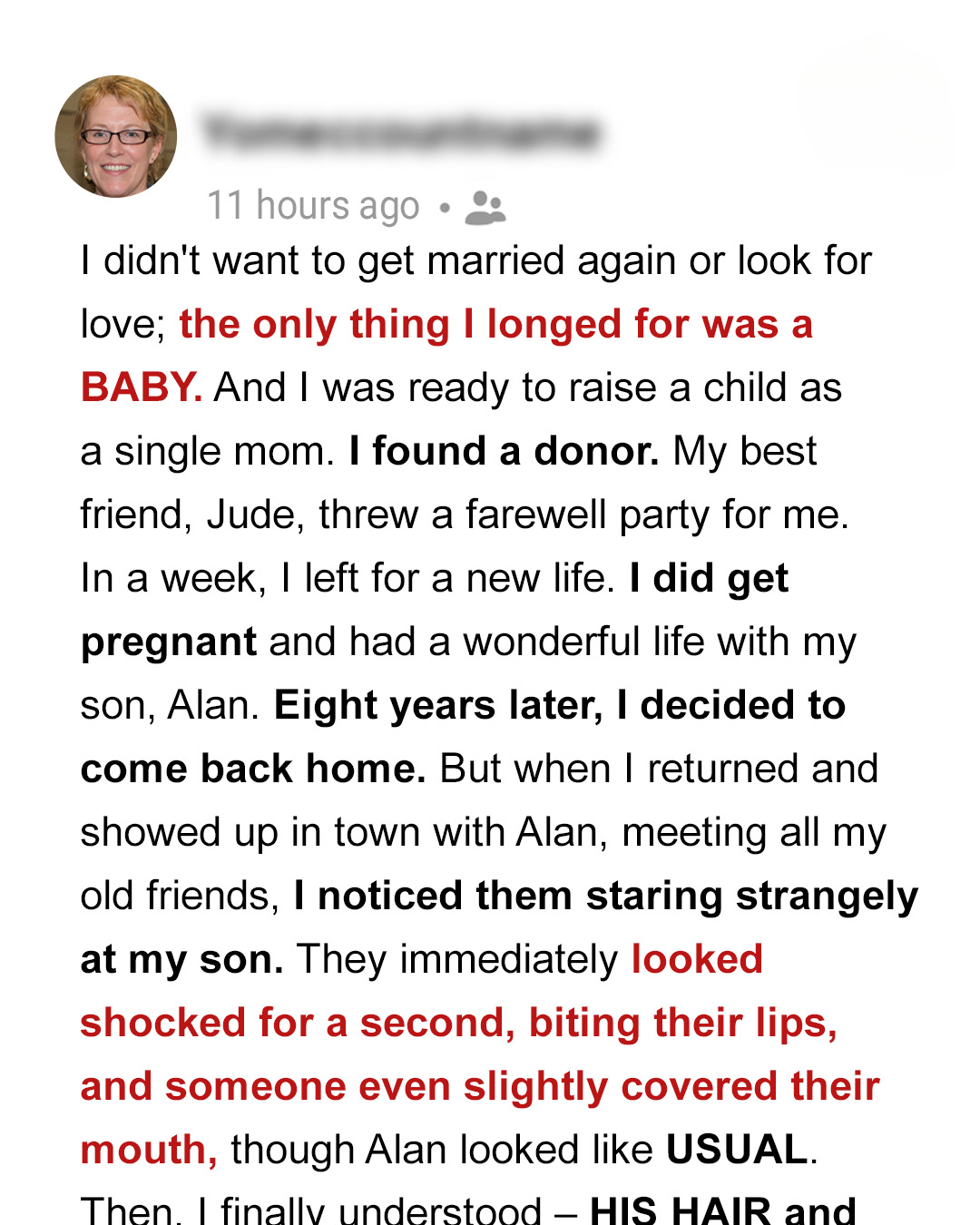Click the bold text "come back home."
The image size is (980, 1225).
(253, 769)
